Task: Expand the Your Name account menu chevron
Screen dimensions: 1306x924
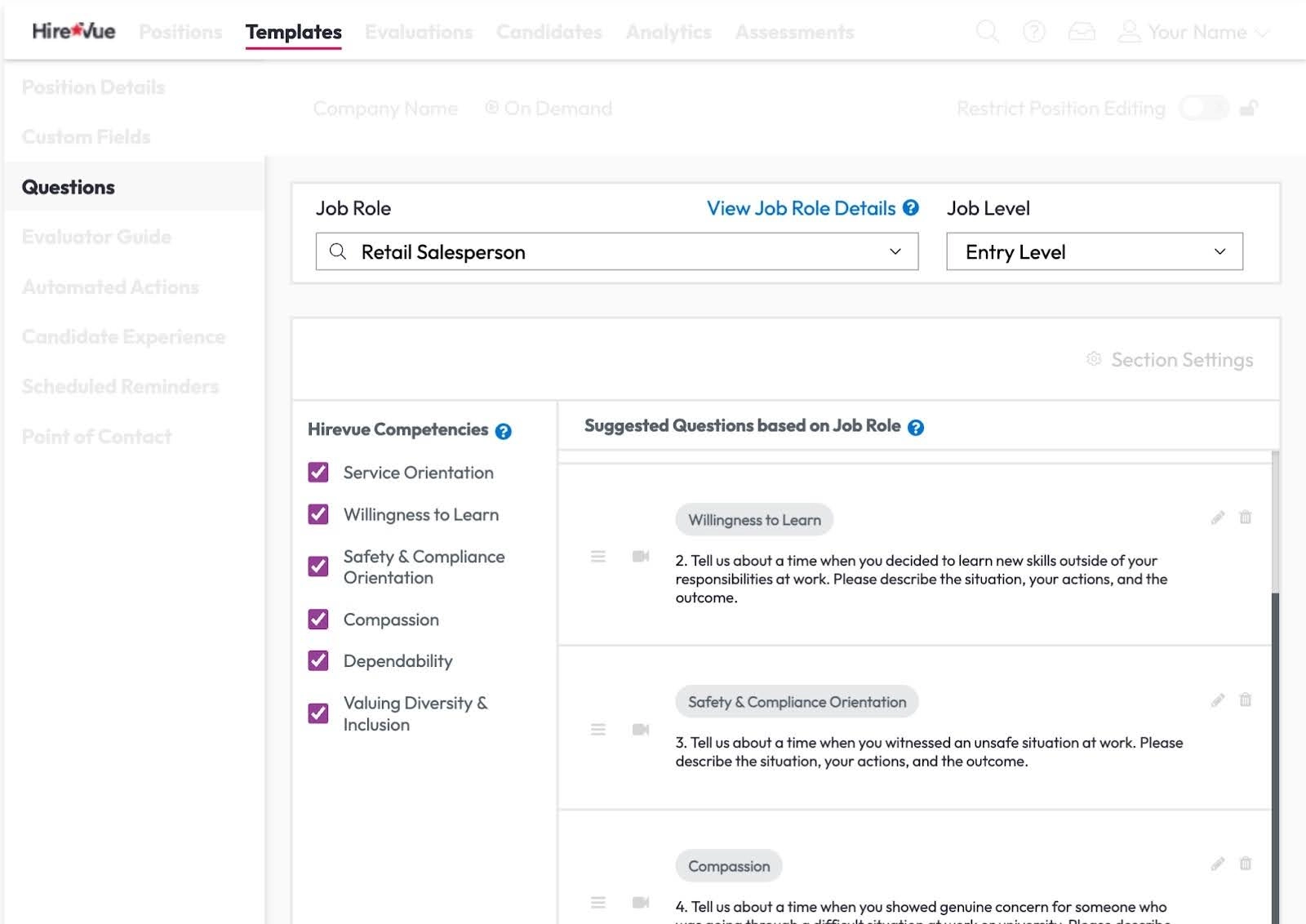Action: point(1262,33)
